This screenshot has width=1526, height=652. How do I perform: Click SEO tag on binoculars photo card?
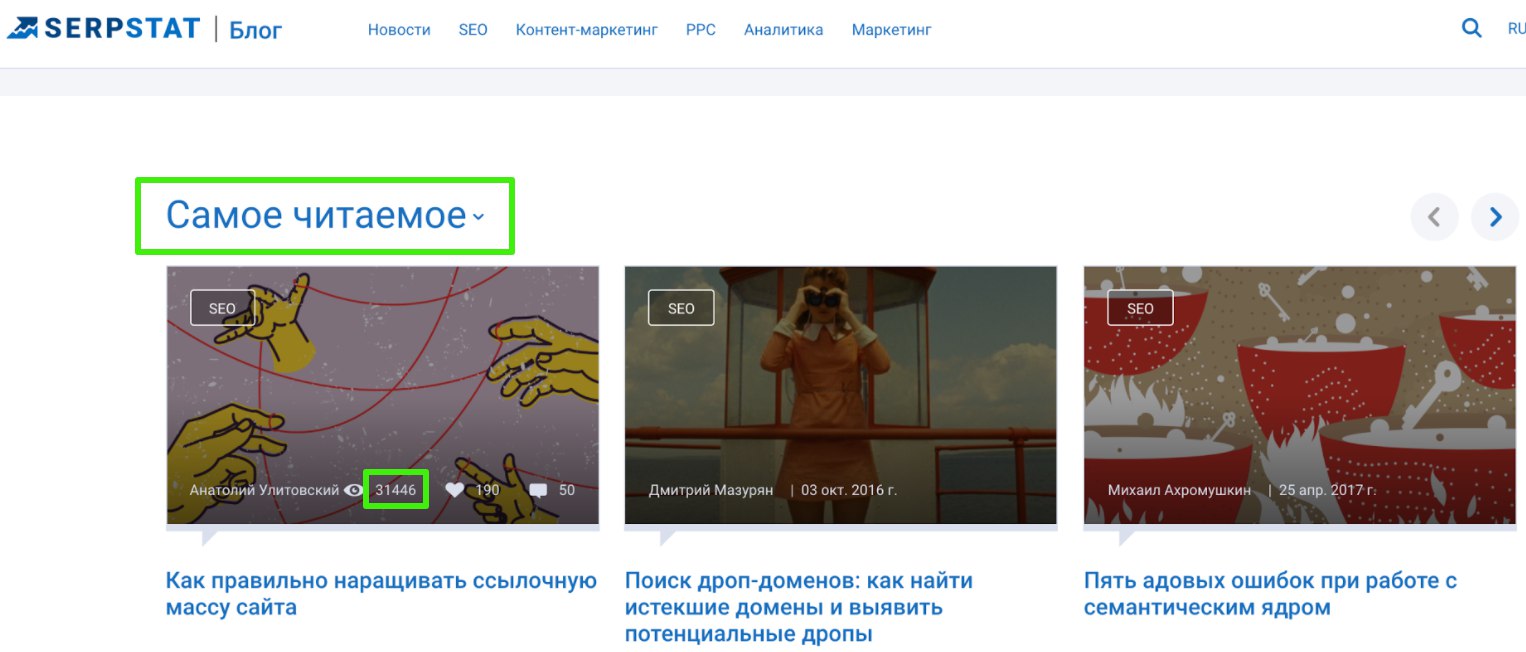[681, 308]
